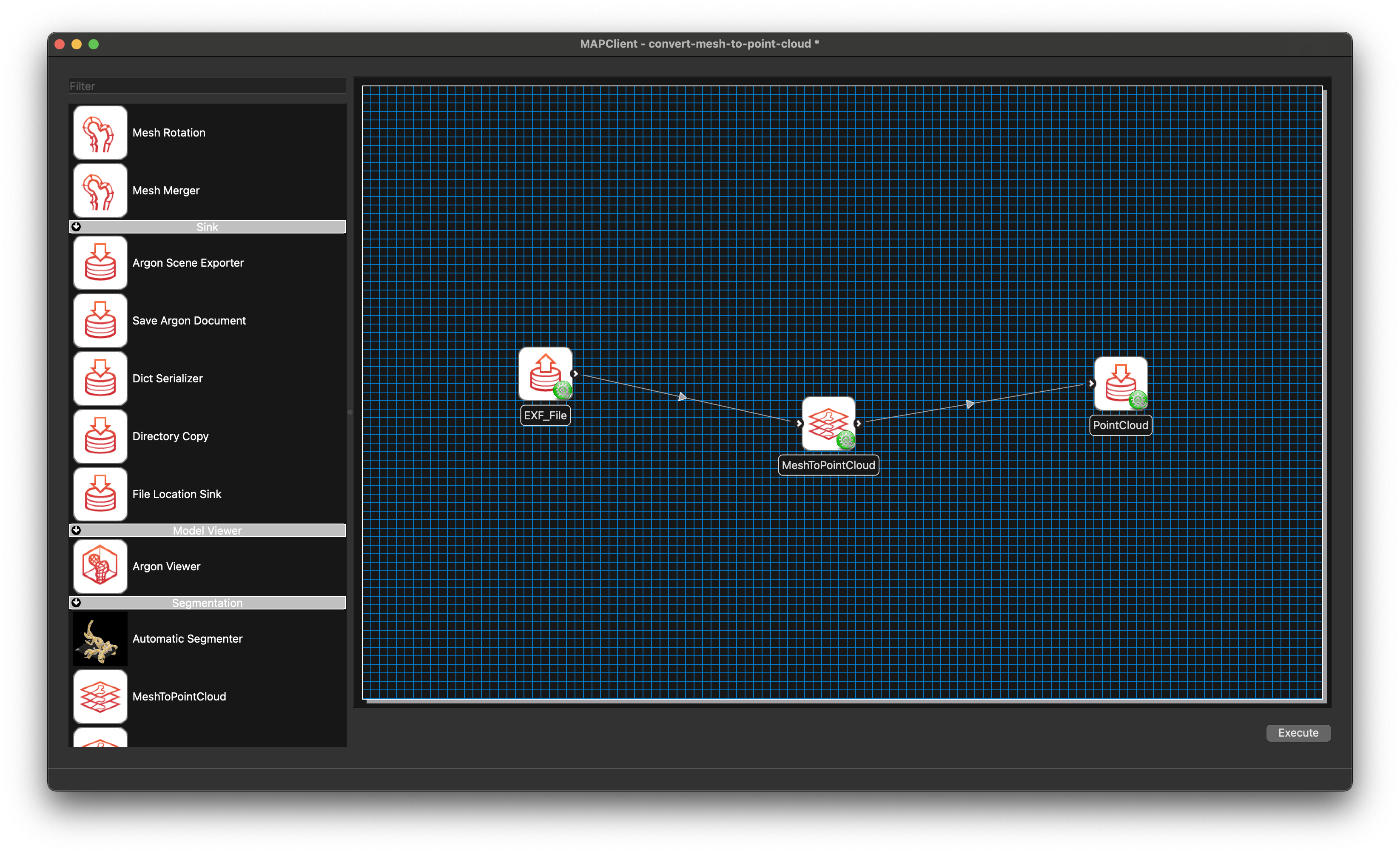The height and width of the screenshot is (854, 1400).
Task: Click the Dict Serializer text label
Action: (168, 379)
